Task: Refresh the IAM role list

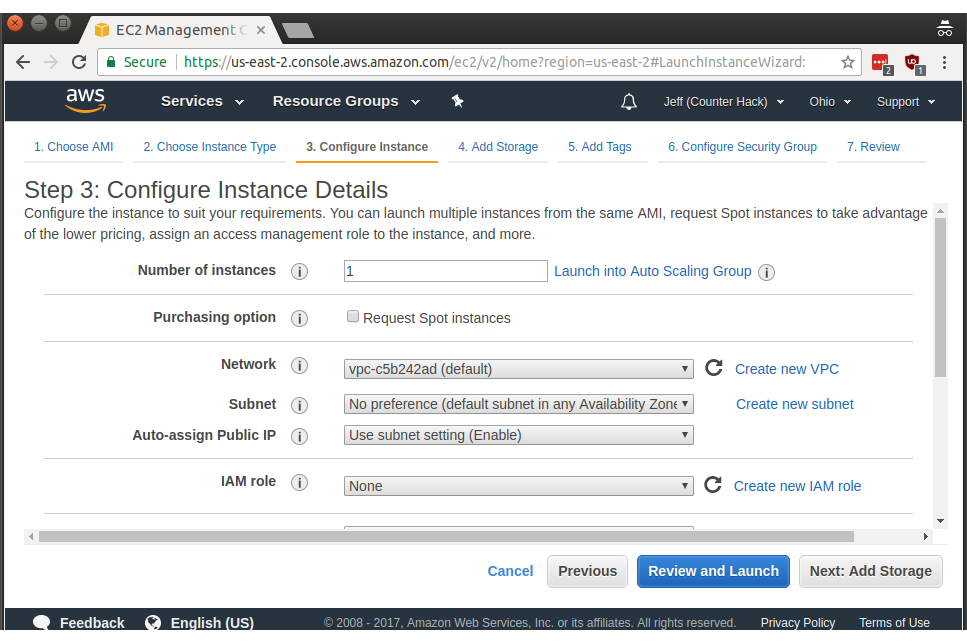Action: [x=713, y=485]
